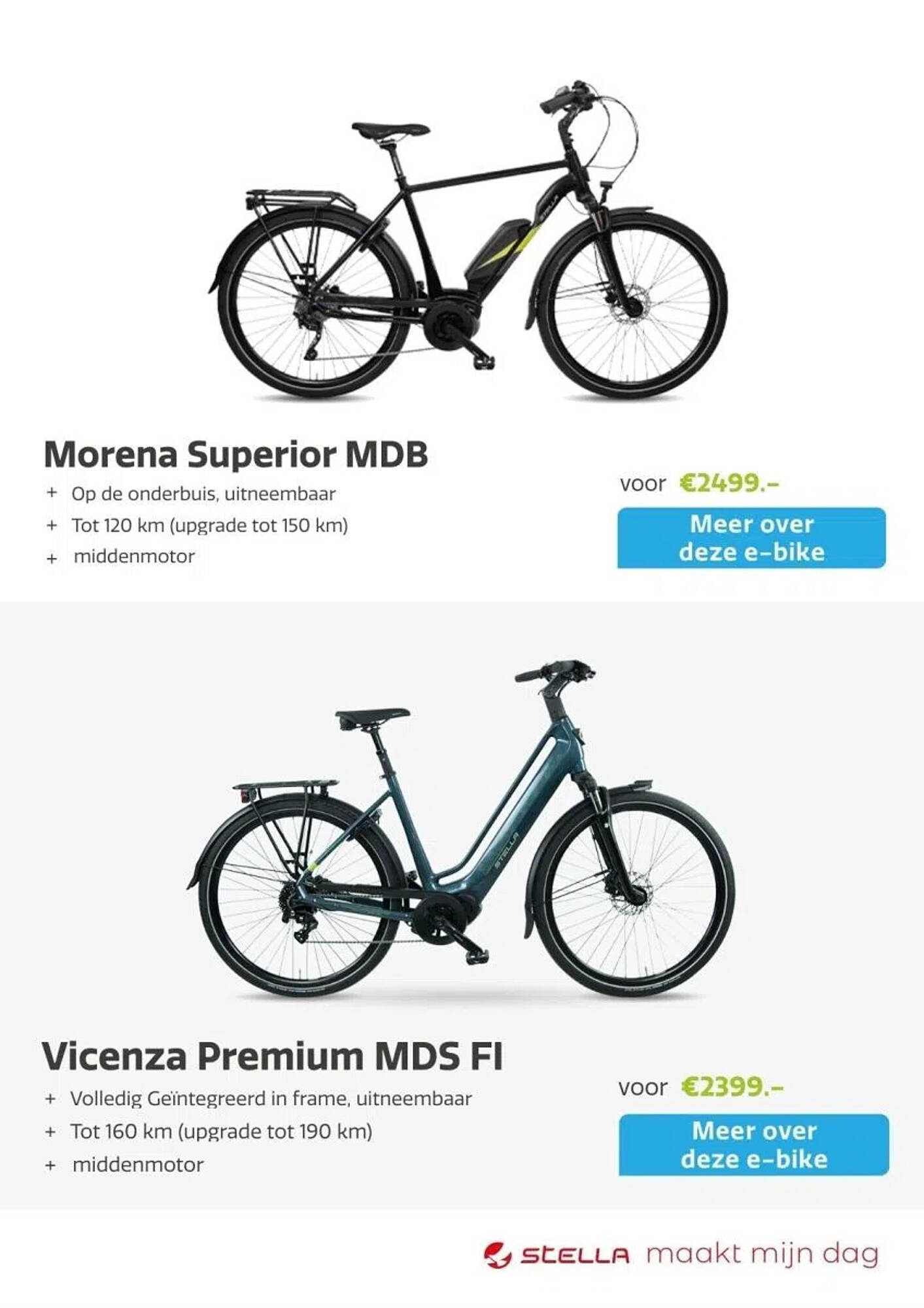Click the Stella logo icon
Viewport: 924px width, 1308px height.
pyautogui.click(x=497, y=1255)
